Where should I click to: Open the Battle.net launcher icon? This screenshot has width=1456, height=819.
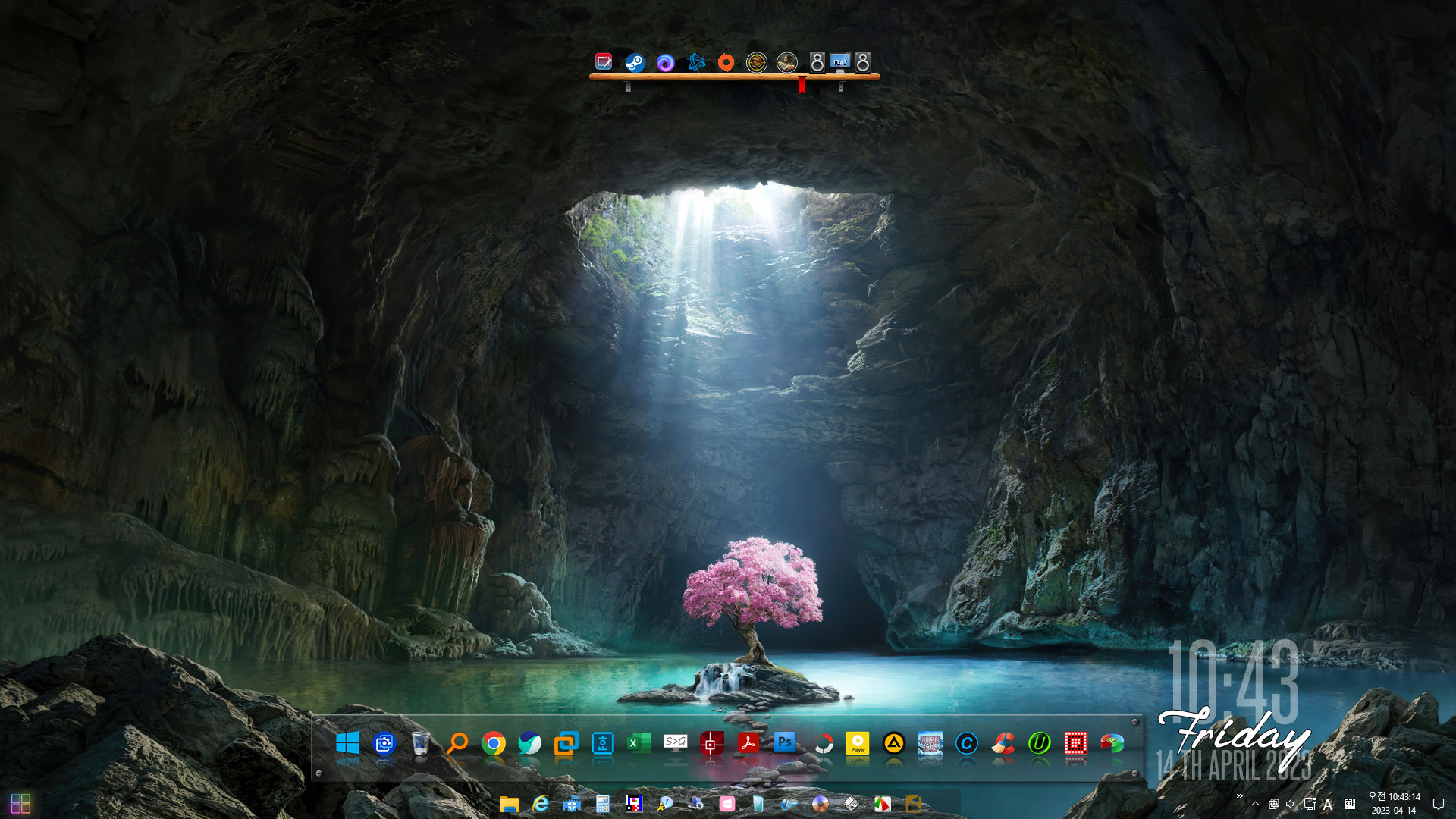(695, 62)
